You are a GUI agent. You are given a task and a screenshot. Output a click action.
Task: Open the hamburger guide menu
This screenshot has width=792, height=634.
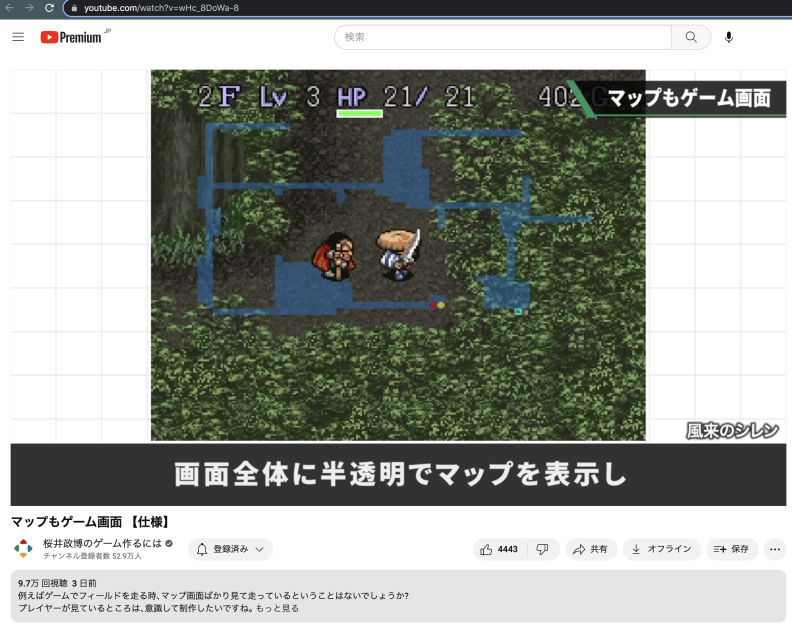(x=18, y=37)
